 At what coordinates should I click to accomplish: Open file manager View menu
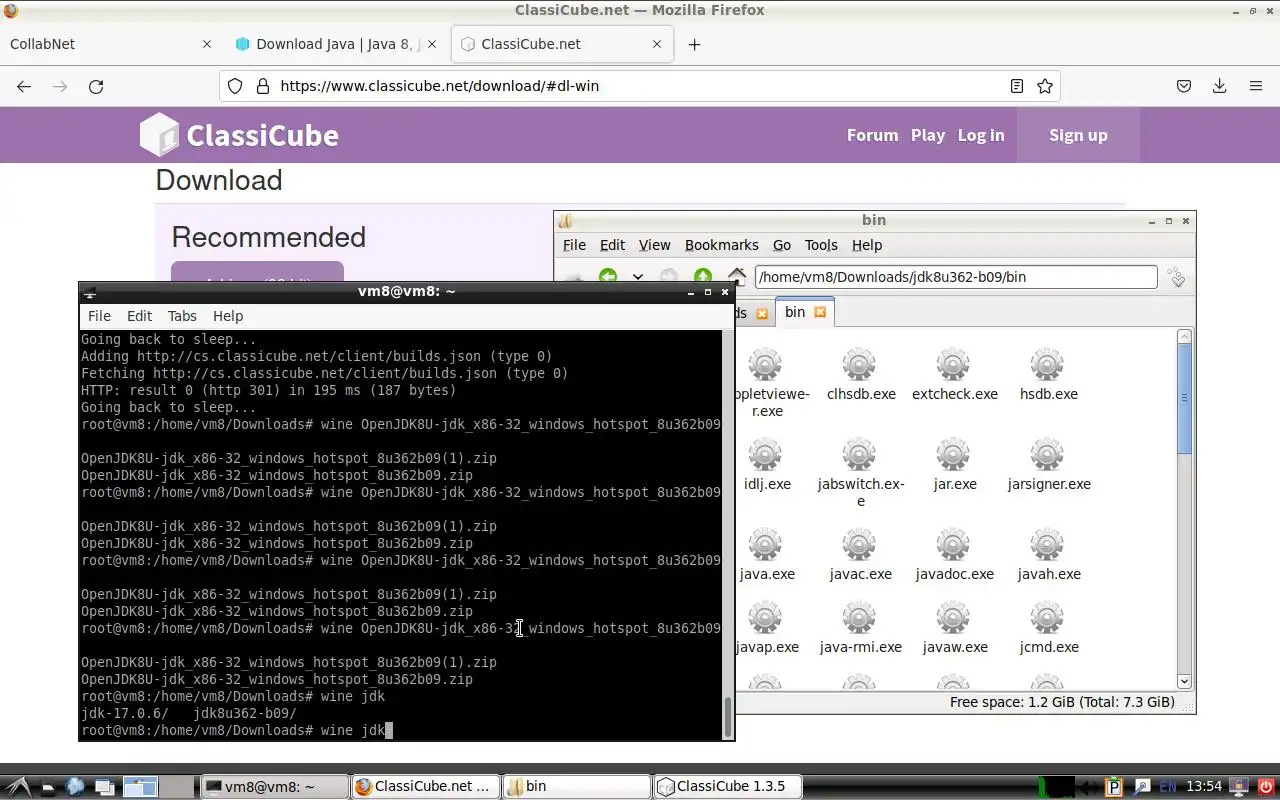pos(655,245)
